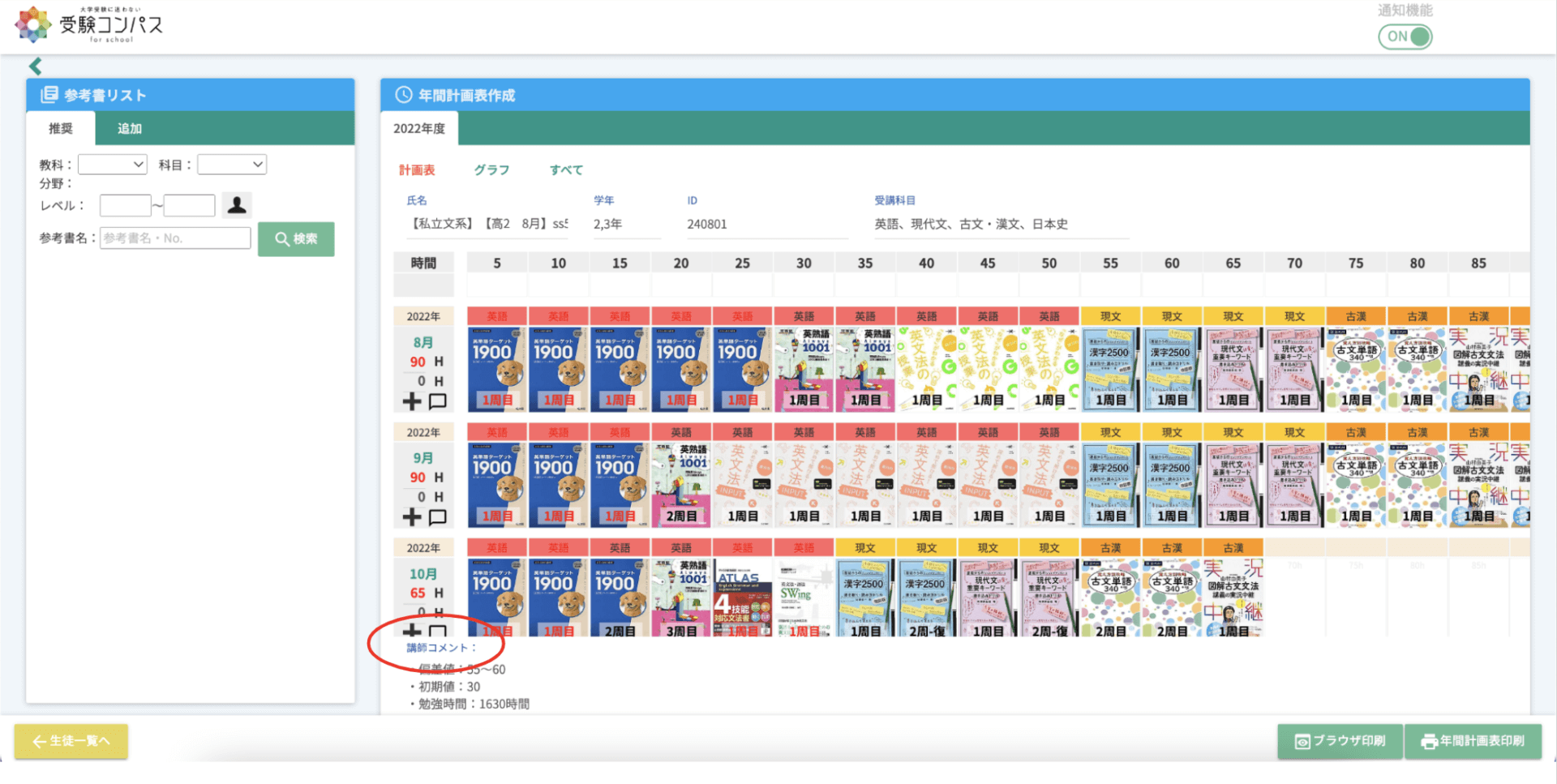Switch to the 計画表 view
The width and height of the screenshot is (1557, 784).
pos(417,169)
